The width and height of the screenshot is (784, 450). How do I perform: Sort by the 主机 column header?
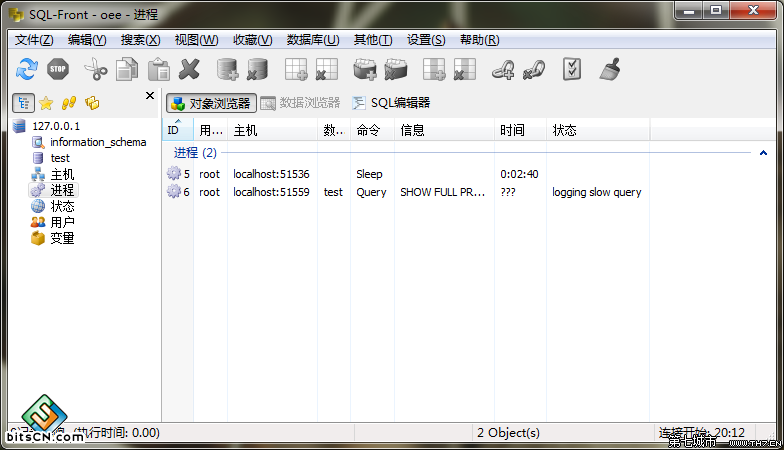point(273,130)
